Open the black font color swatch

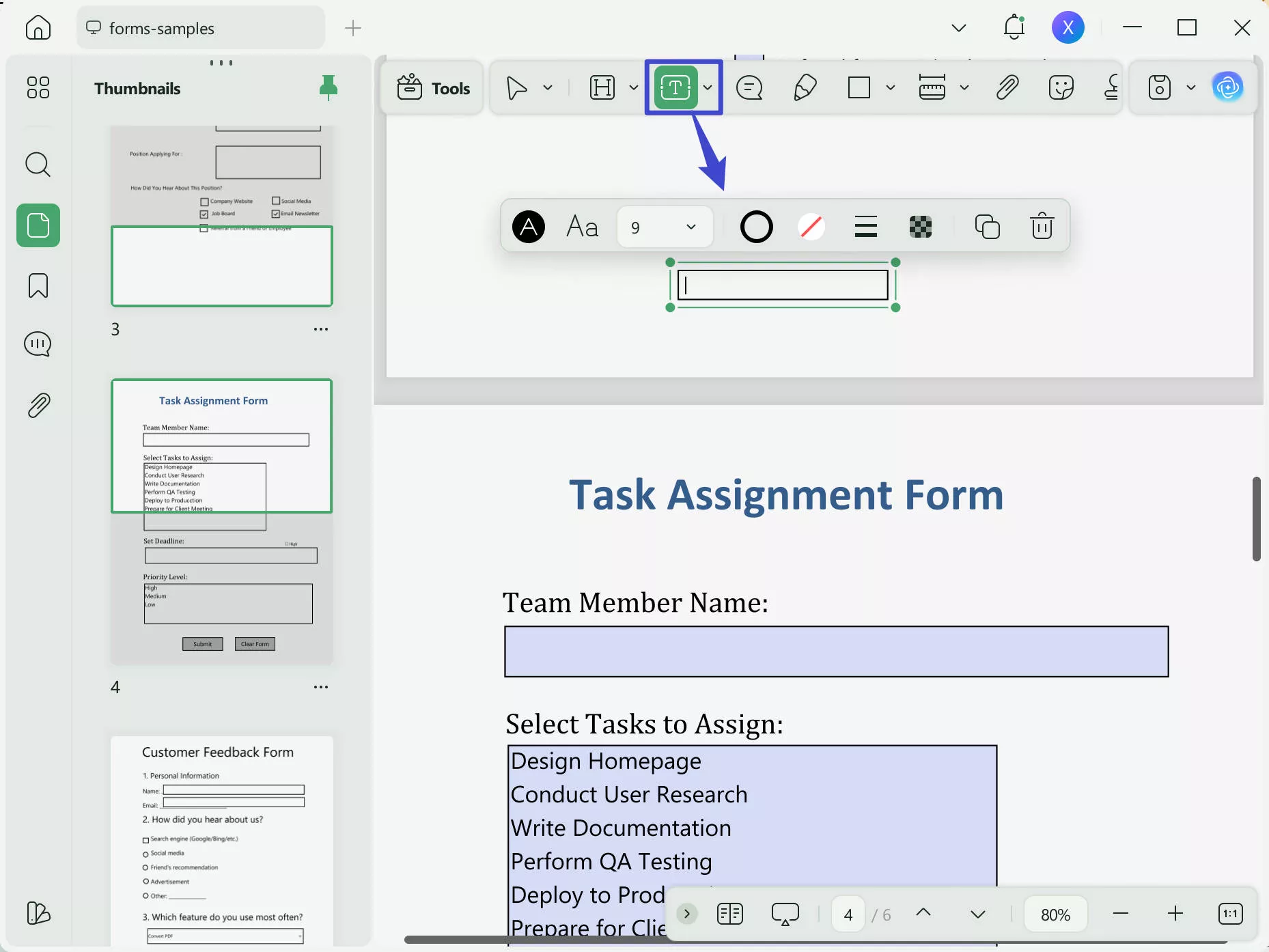pyautogui.click(x=528, y=226)
